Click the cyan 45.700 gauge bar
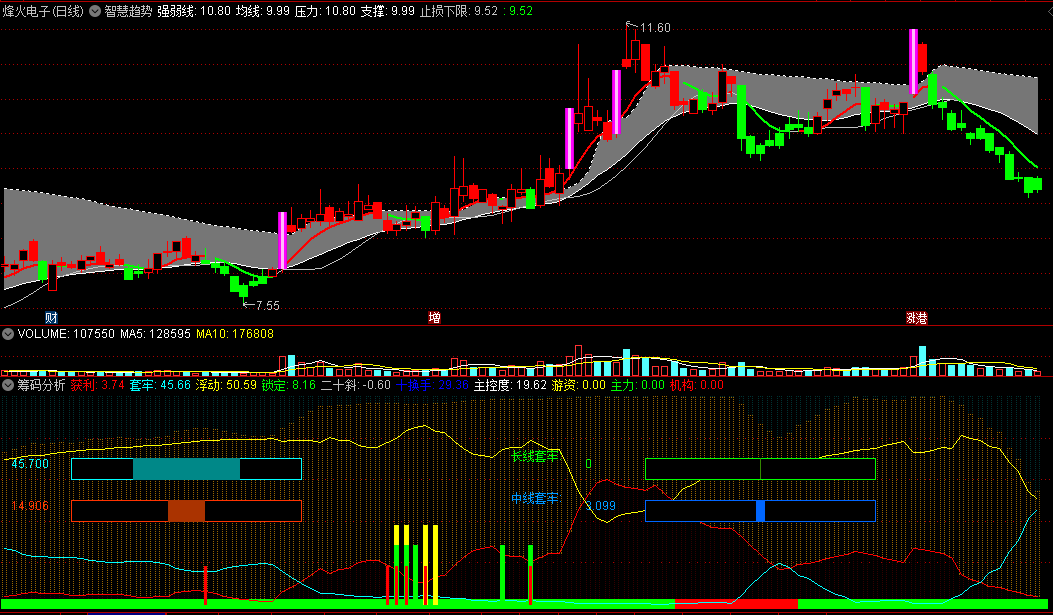Screen dimensions: 1053x615 click(186, 469)
